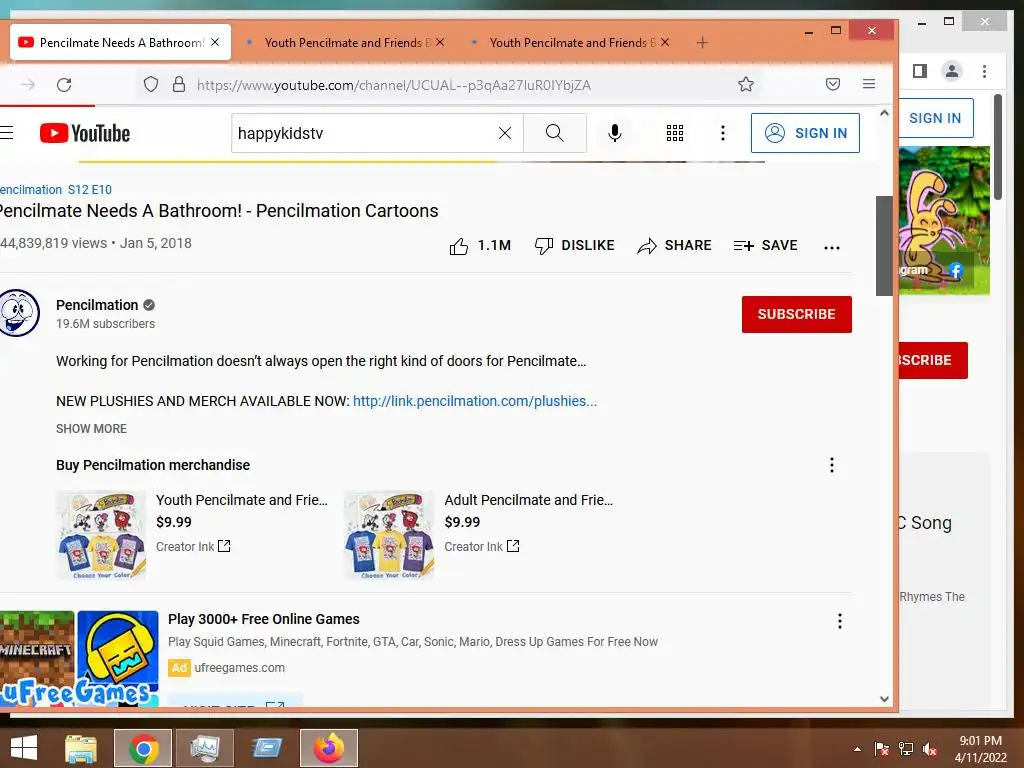Close the third Youth Pencilmate tab
Screen dimensions: 1024x768
[x=665, y=42]
